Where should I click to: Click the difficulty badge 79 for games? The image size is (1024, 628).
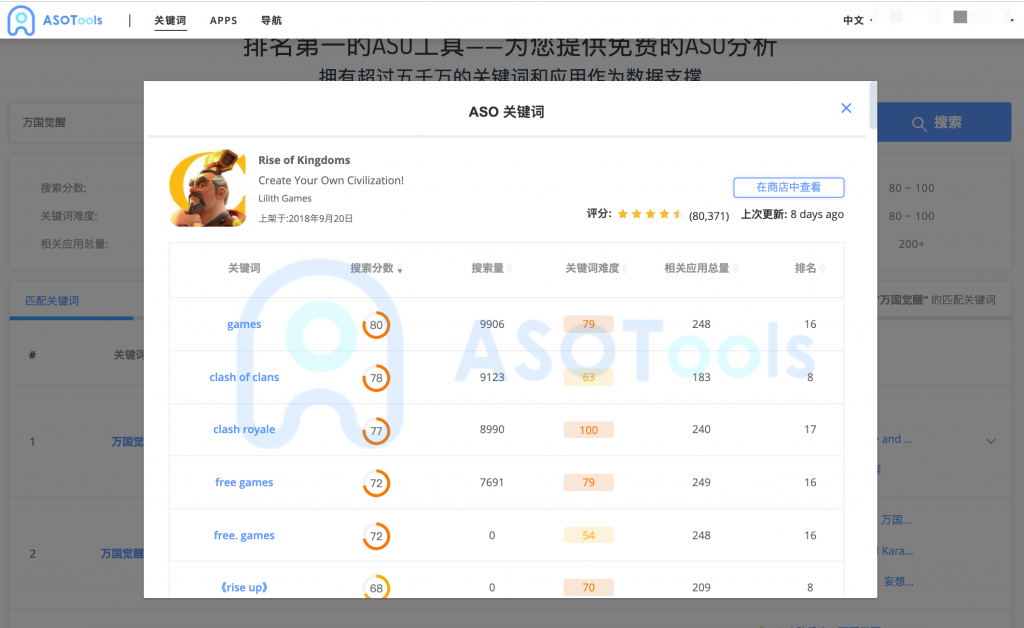588,324
